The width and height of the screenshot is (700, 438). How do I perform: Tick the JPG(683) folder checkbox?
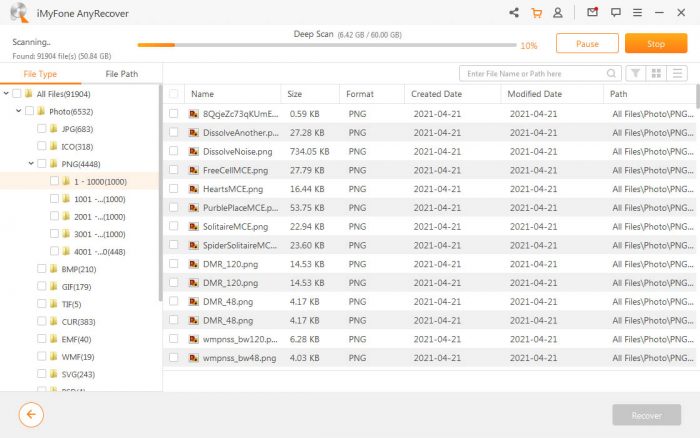(41, 129)
